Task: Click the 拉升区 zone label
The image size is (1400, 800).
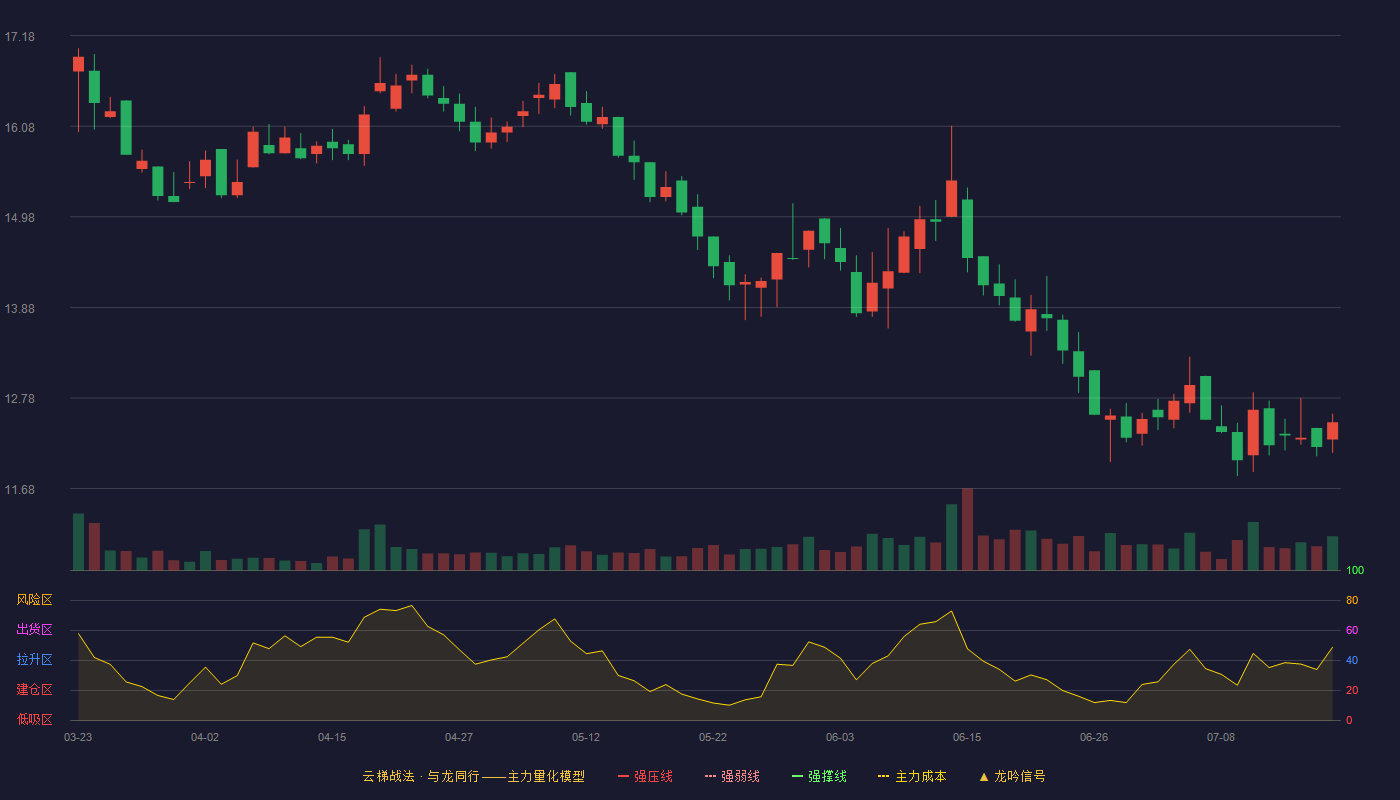Action: point(34,660)
